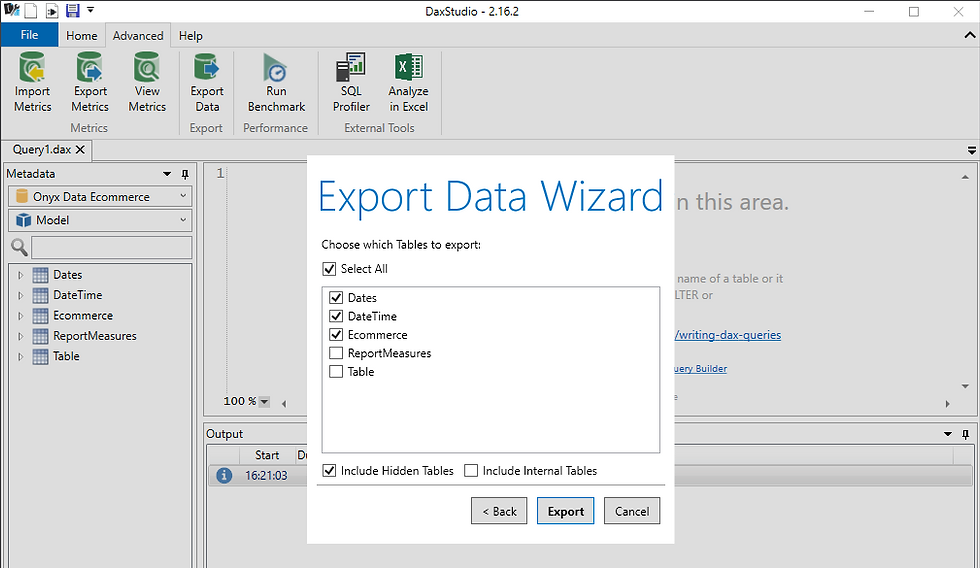Click the Back button in wizard
Screen dimensions: 980x568
pos(499,511)
